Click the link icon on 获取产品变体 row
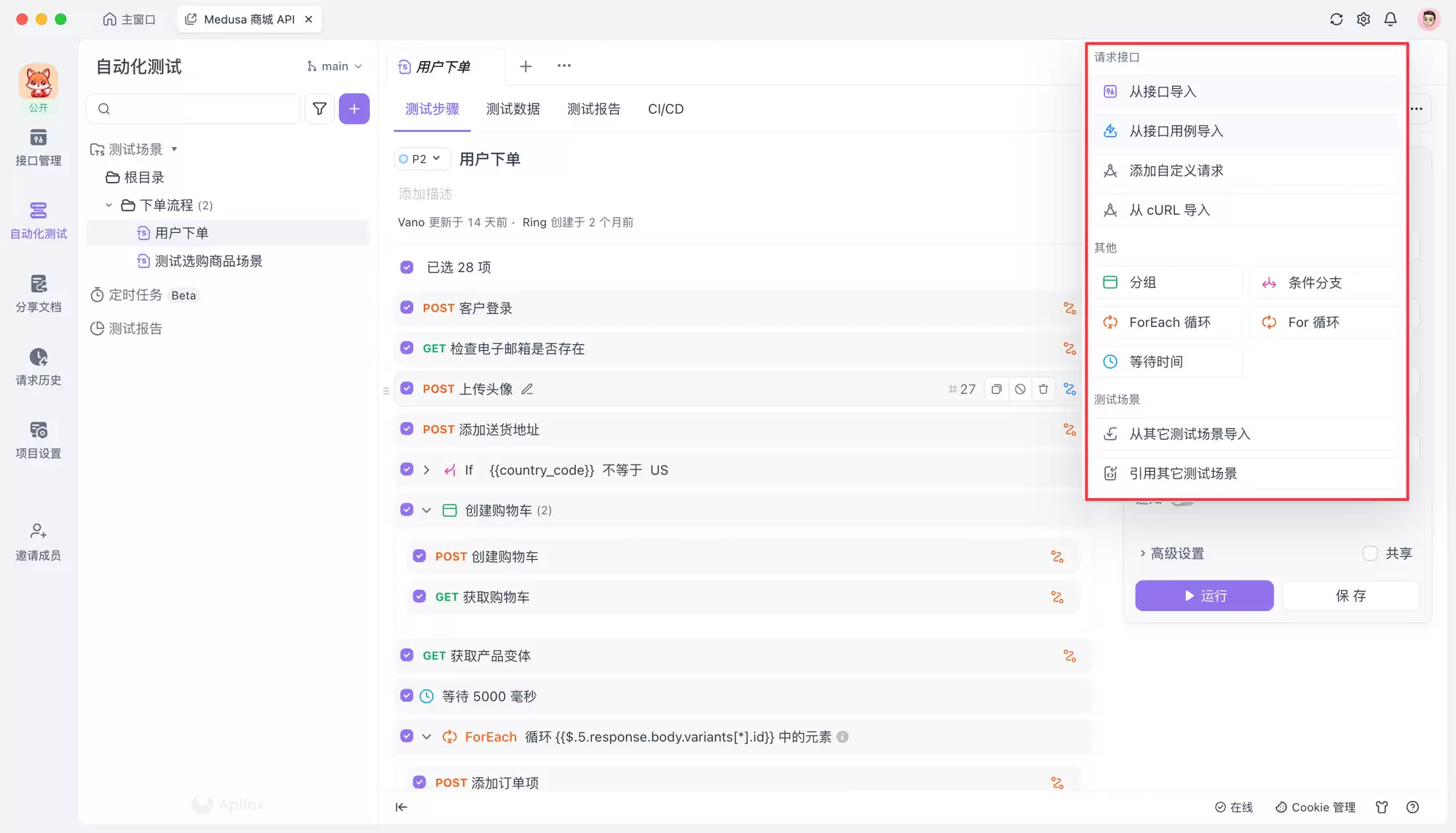Image resolution: width=1456 pixels, height=833 pixels. coord(1069,656)
